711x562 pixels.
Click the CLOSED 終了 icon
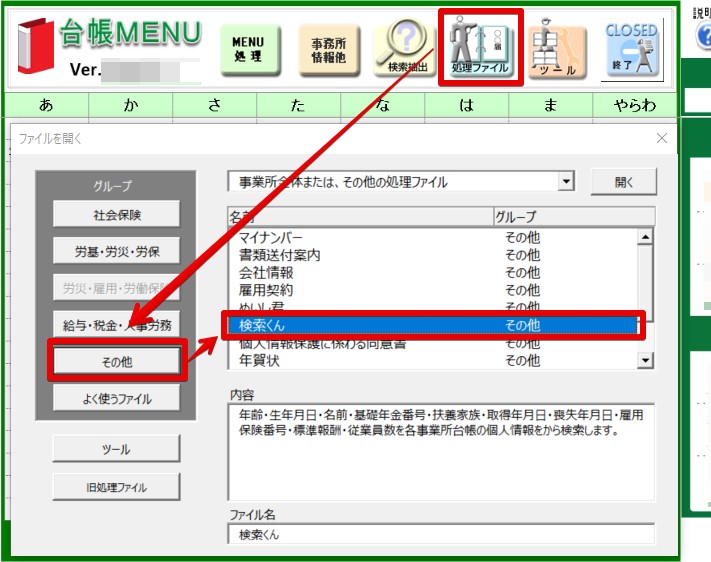632,49
